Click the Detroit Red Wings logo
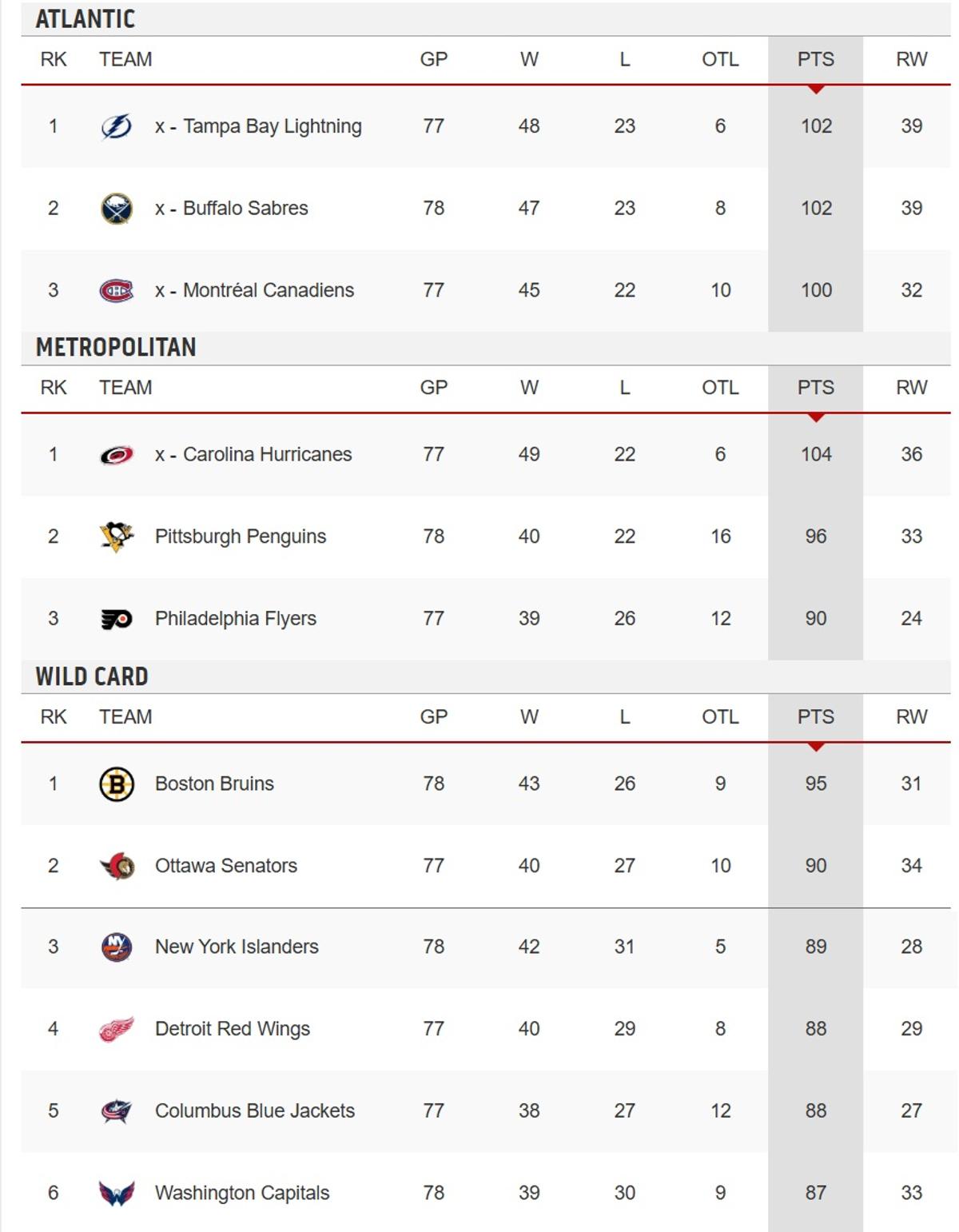 (x=115, y=1028)
